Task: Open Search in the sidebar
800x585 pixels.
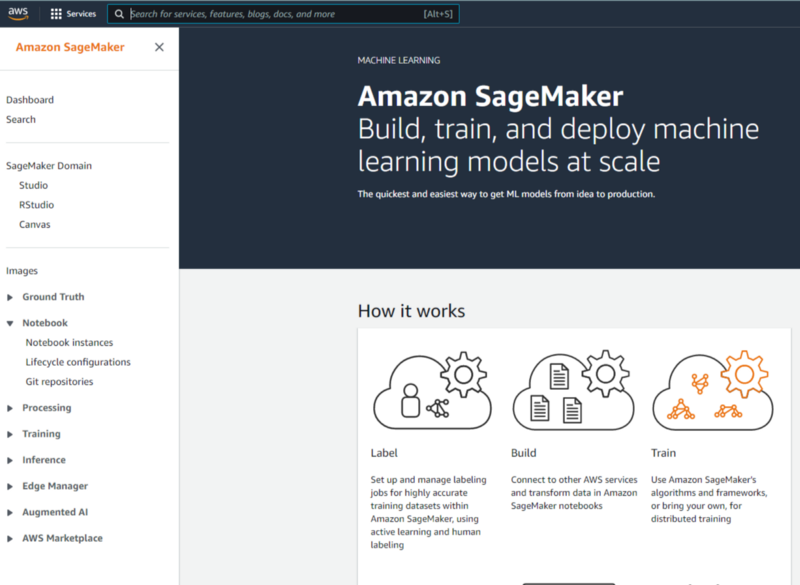Action: (x=21, y=119)
